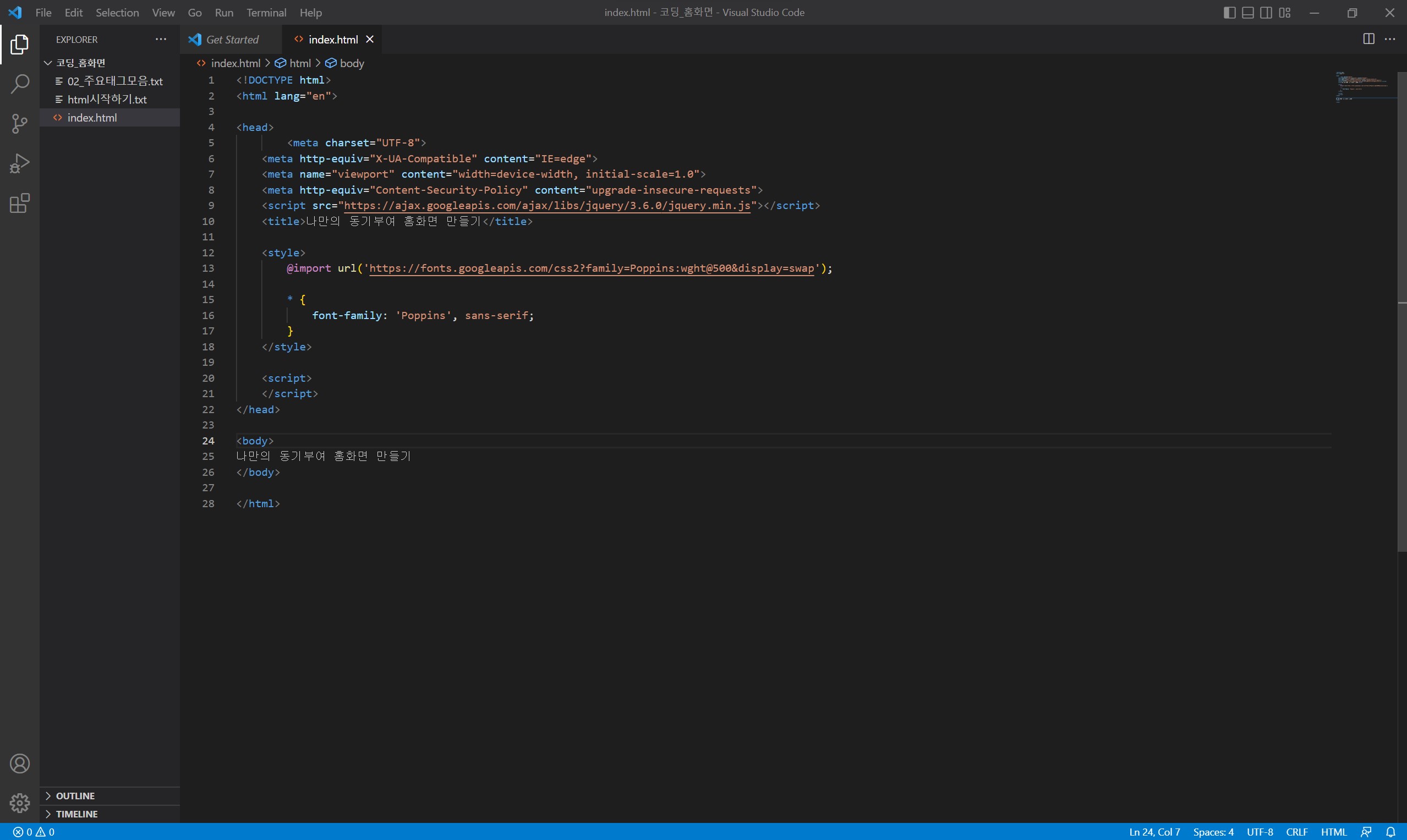Image resolution: width=1407 pixels, height=840 pixels.
Task: Toggle the bottom panel visibility
Action: click(1247, 13)
